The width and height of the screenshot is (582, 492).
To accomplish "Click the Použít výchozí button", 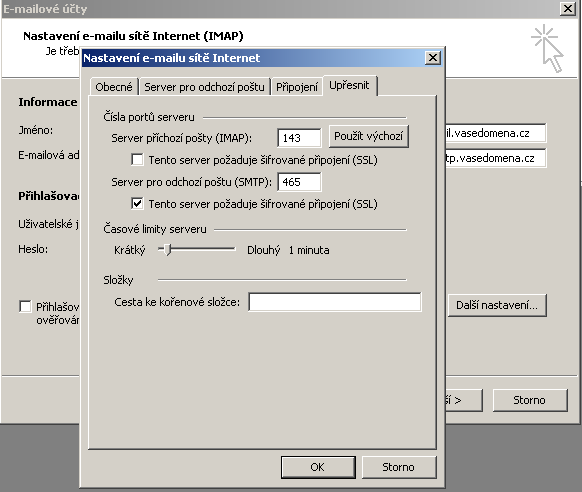I will pos(369,136).
